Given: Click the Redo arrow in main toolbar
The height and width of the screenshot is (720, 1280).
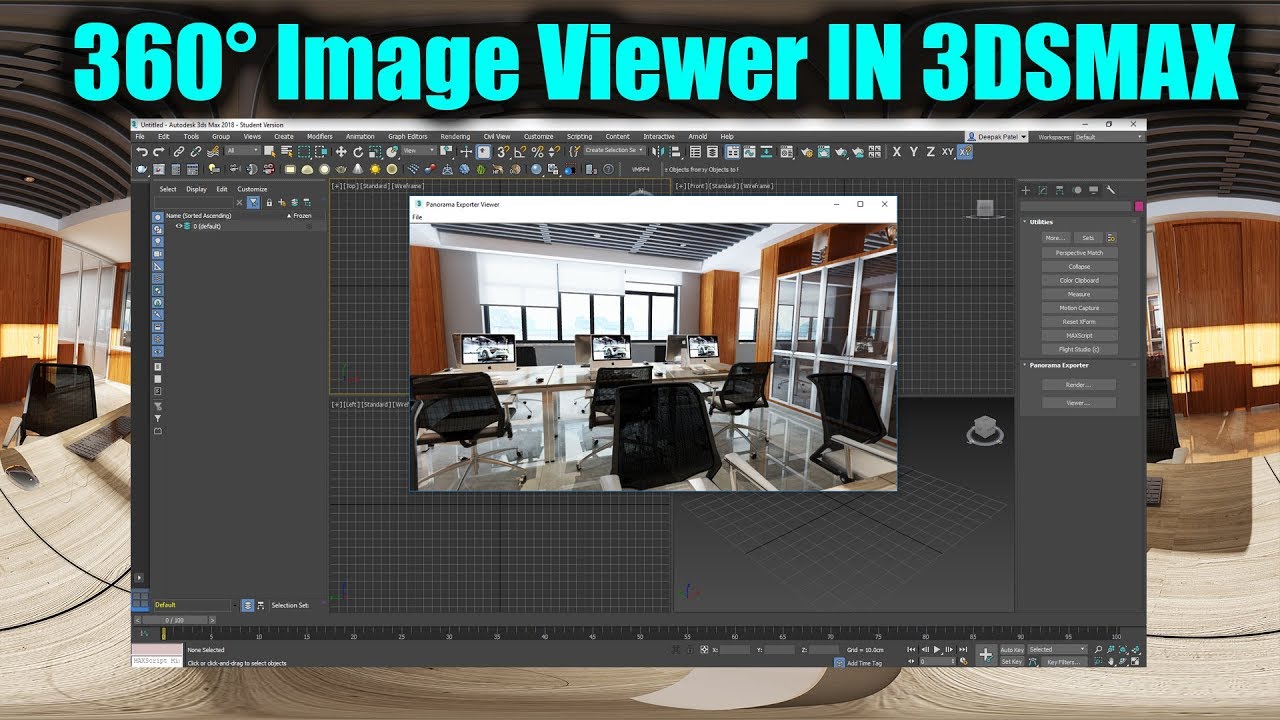Looking at the screenshot, I should 158,151.
